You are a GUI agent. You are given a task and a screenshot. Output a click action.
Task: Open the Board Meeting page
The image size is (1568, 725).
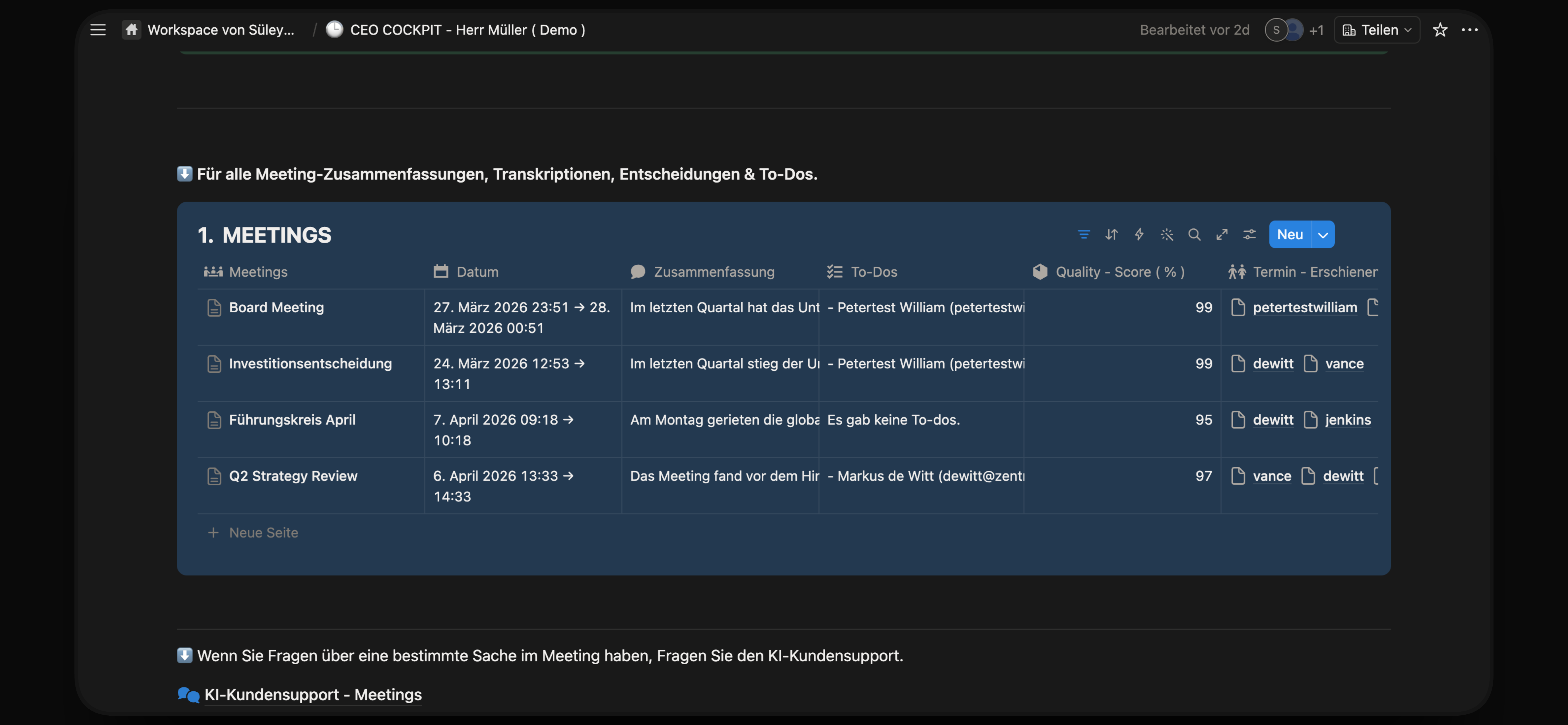click(x=276, y=307)
